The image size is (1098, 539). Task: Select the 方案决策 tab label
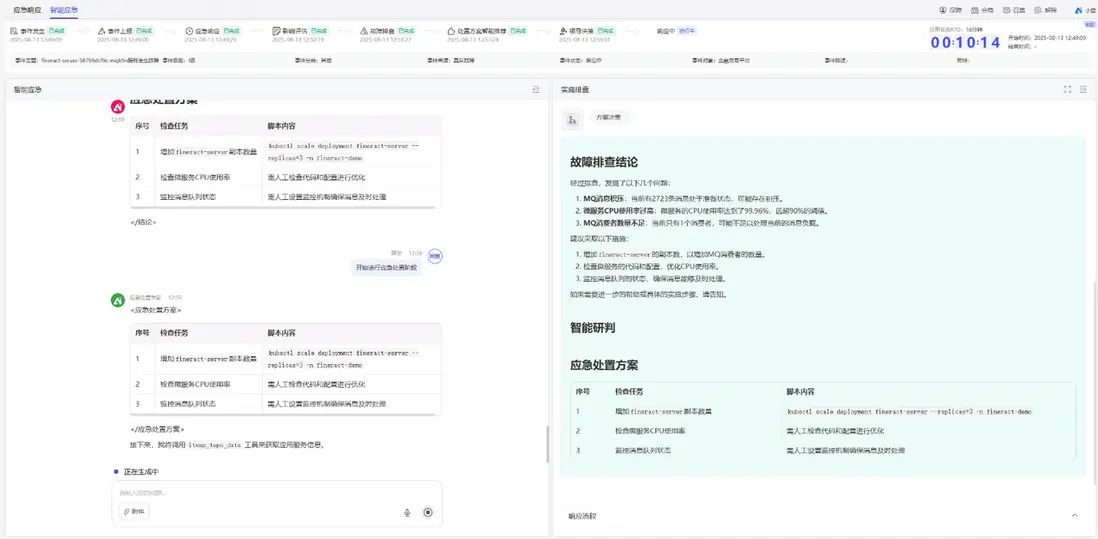pos(608,118)
